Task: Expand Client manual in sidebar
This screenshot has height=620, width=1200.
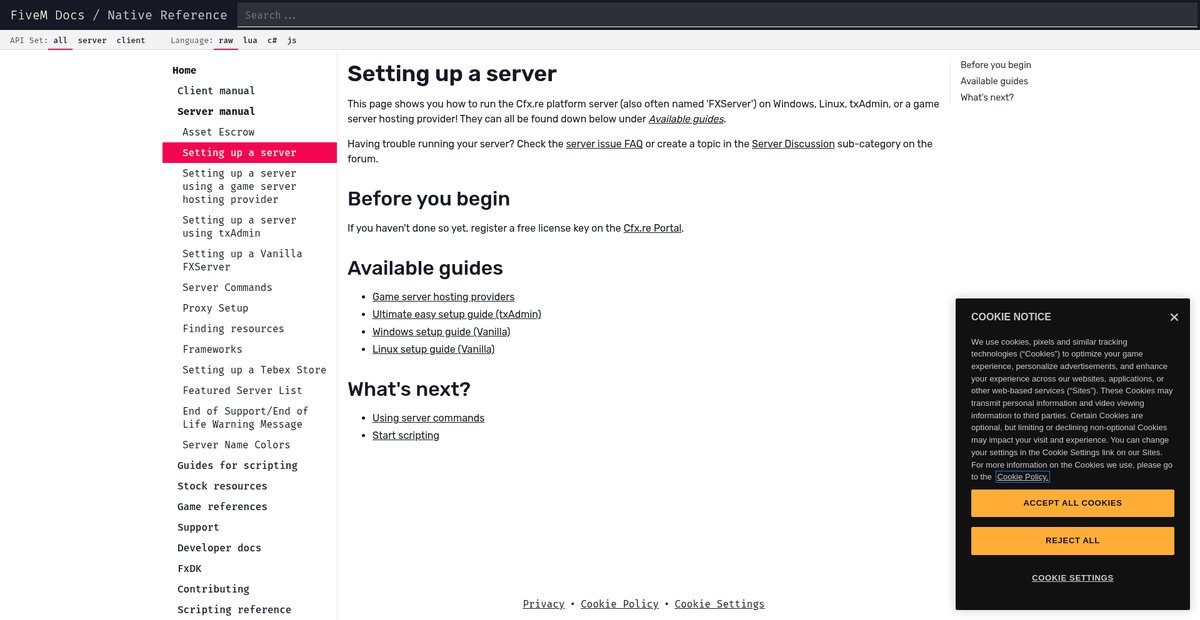Action: coord(216,91)
